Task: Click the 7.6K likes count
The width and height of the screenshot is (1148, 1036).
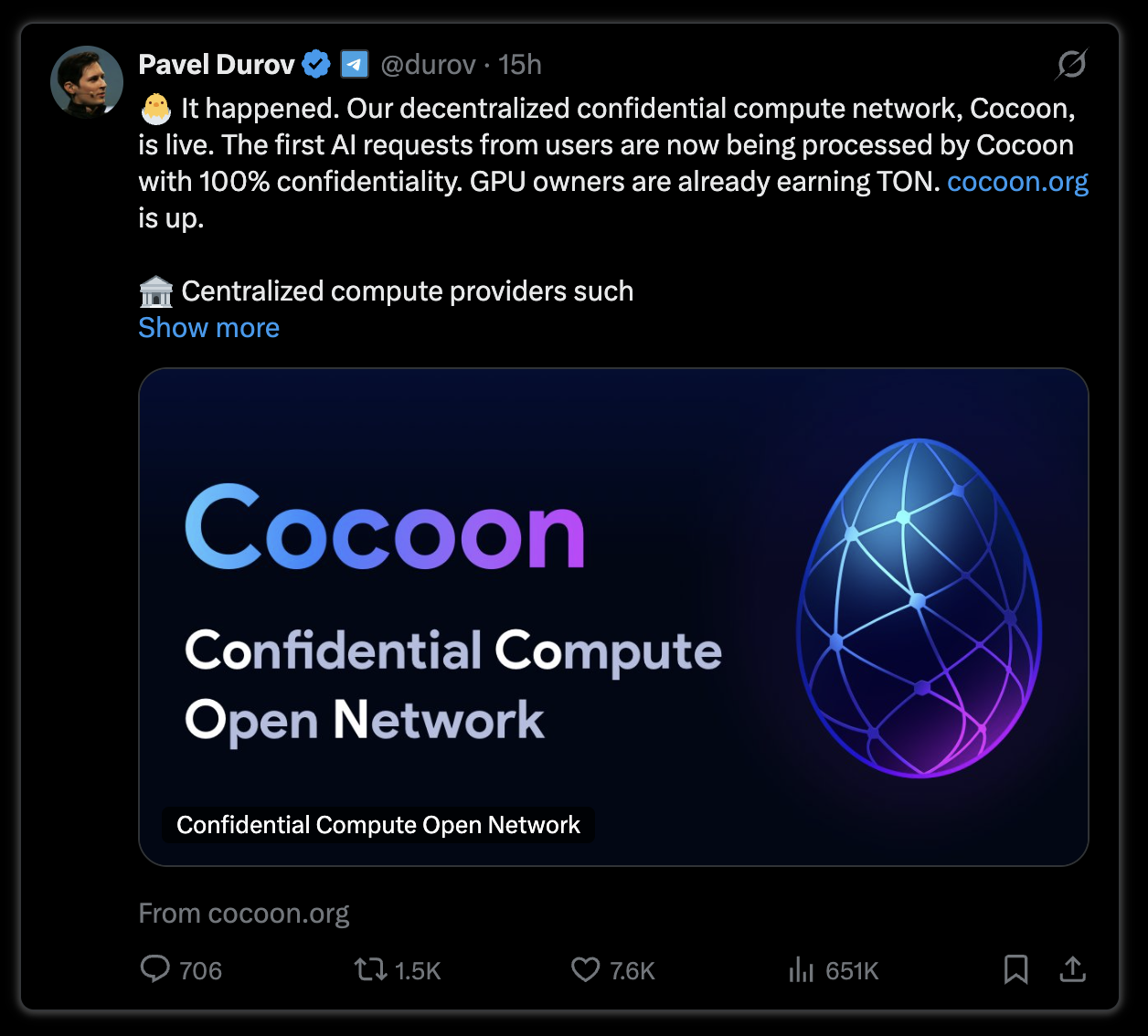Action: click(632, 970)
